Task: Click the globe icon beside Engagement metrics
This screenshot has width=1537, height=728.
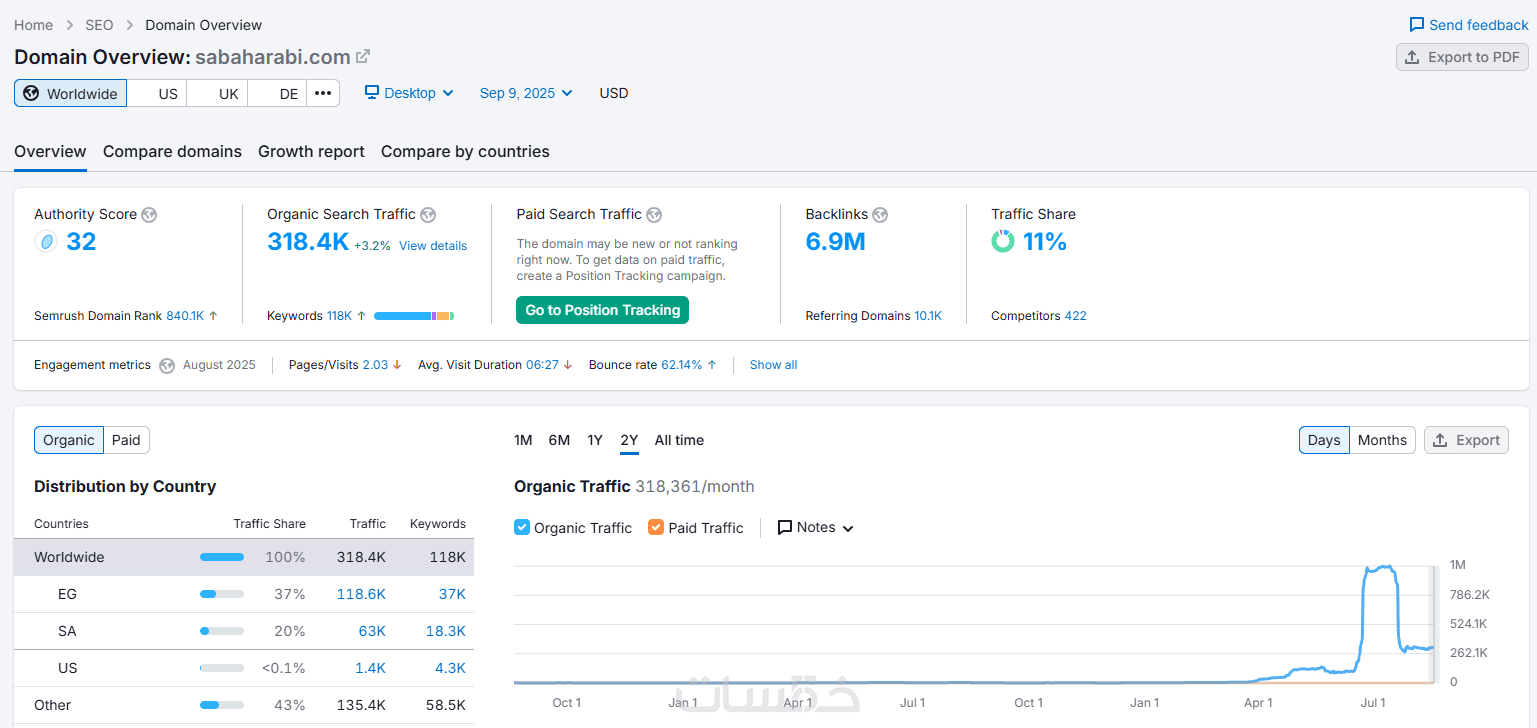Action: click(x=167, y=365)
